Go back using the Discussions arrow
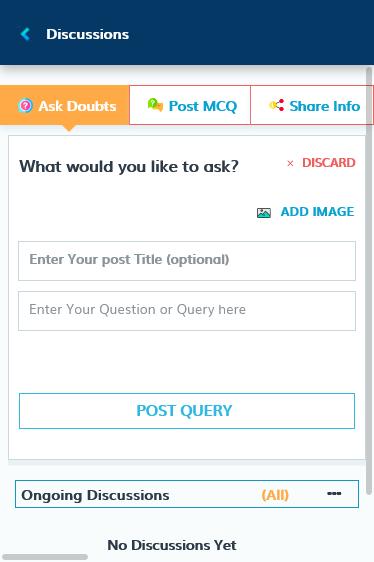The height and width of the screenshot is (562, 374). [25, 34]
